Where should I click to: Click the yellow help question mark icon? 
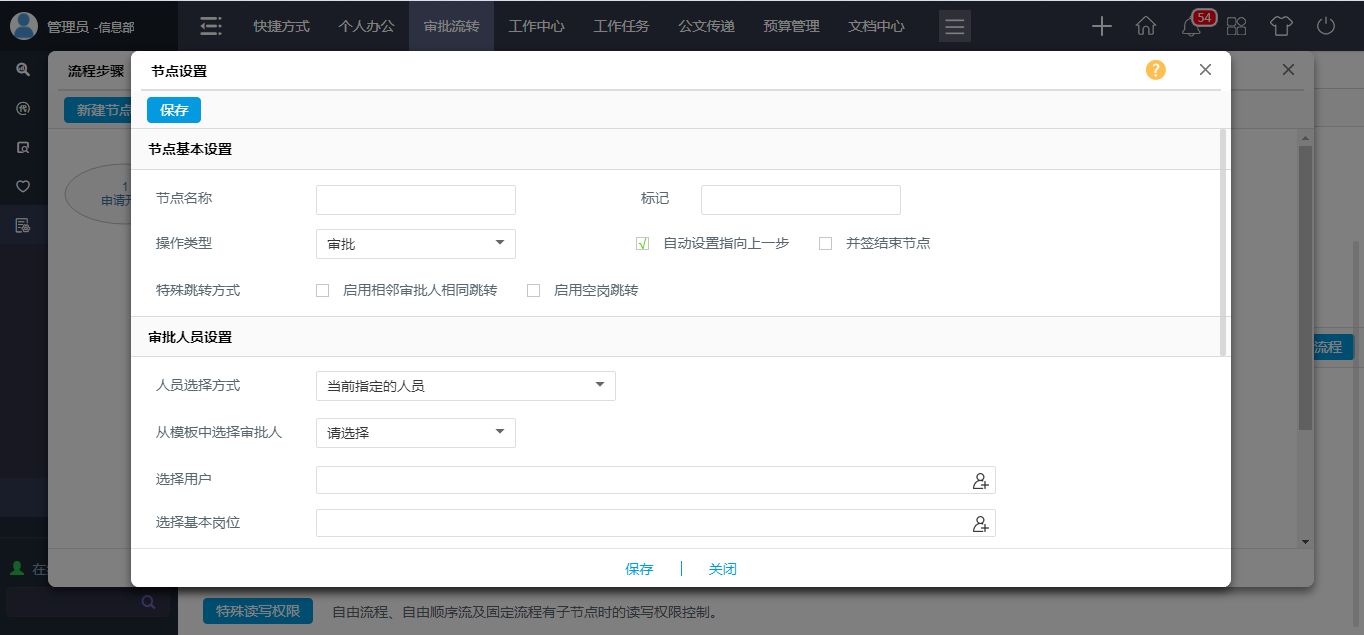coord(1155,70)
